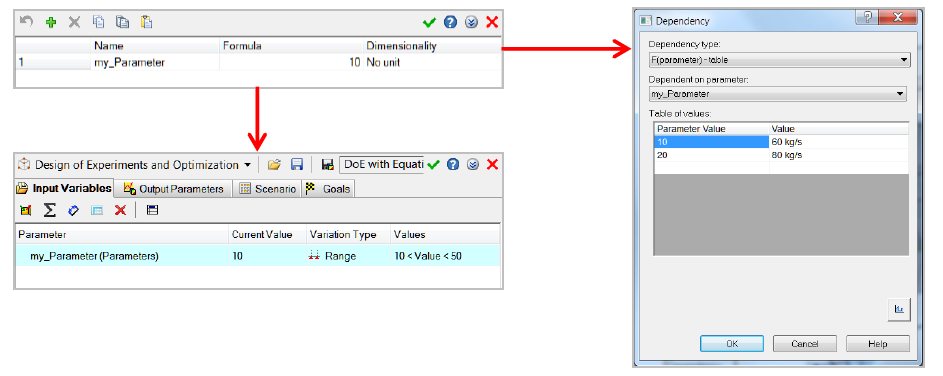Click the Variation Type column header
943x376 pixels.
pos(348,234)
